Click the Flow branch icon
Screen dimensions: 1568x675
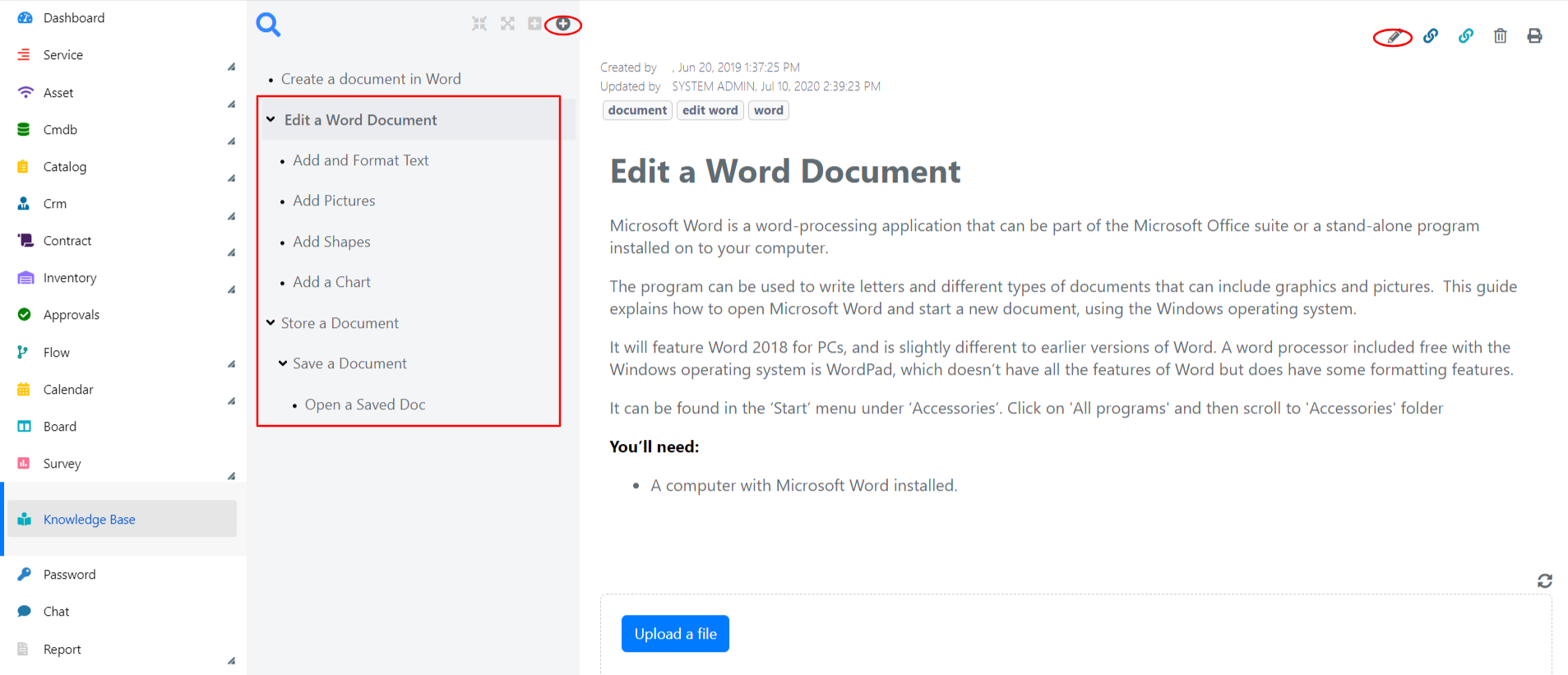(x=22, y=352)
